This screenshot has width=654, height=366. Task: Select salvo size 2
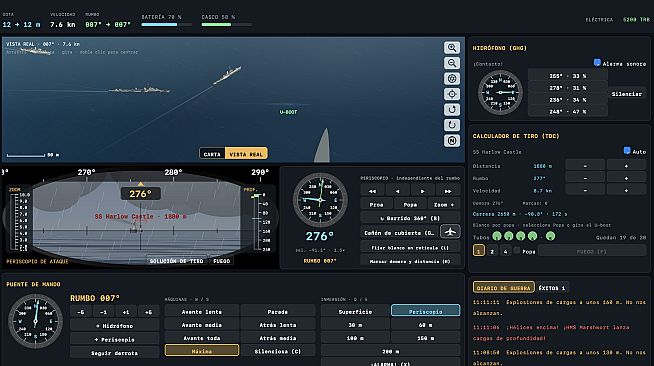pos(492,251)
